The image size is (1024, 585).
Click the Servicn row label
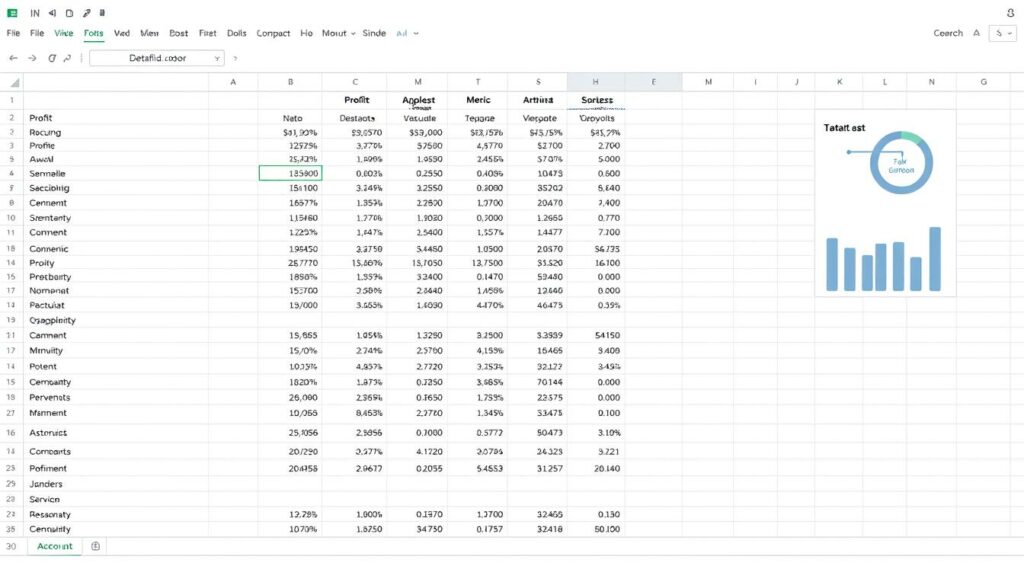(44, 499)
